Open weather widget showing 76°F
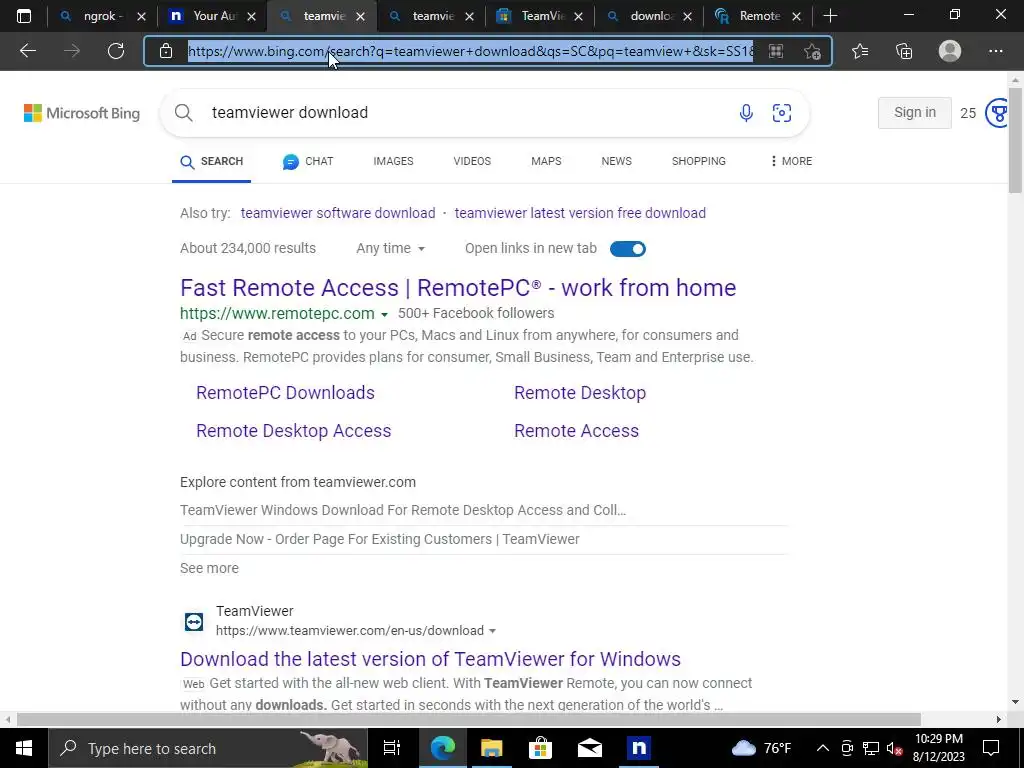1024x768 pixels. coord(761,748)
